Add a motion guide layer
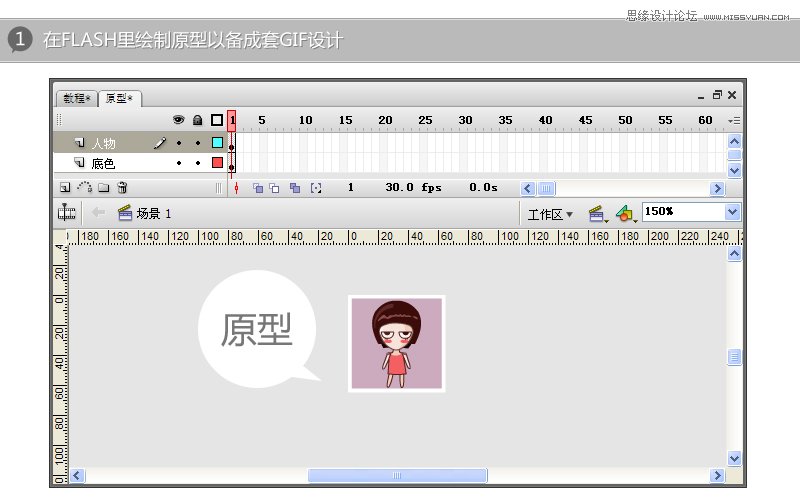 tap(84, 187)
